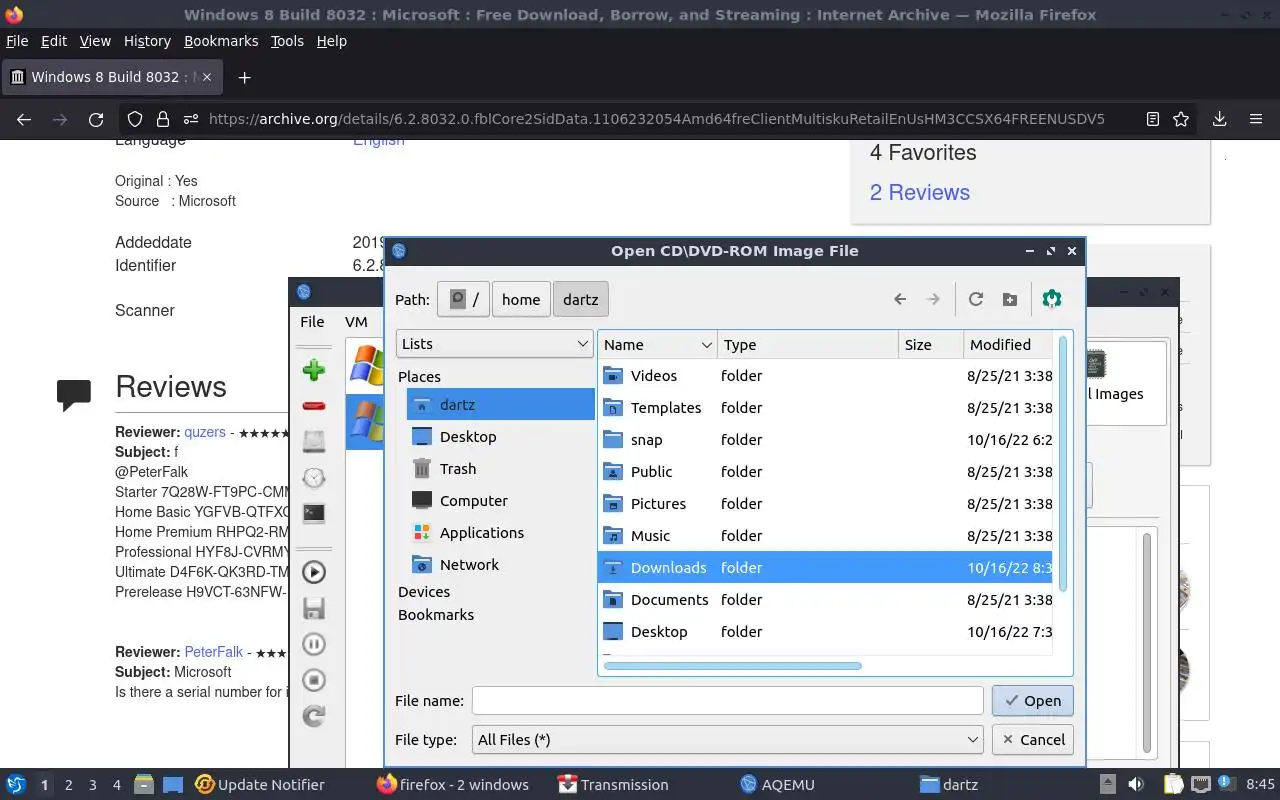Click the horizontal scrollbar in the file list
Viewport: 1280px width, 800px height.
pyautogui.click(x=732, y=665)
